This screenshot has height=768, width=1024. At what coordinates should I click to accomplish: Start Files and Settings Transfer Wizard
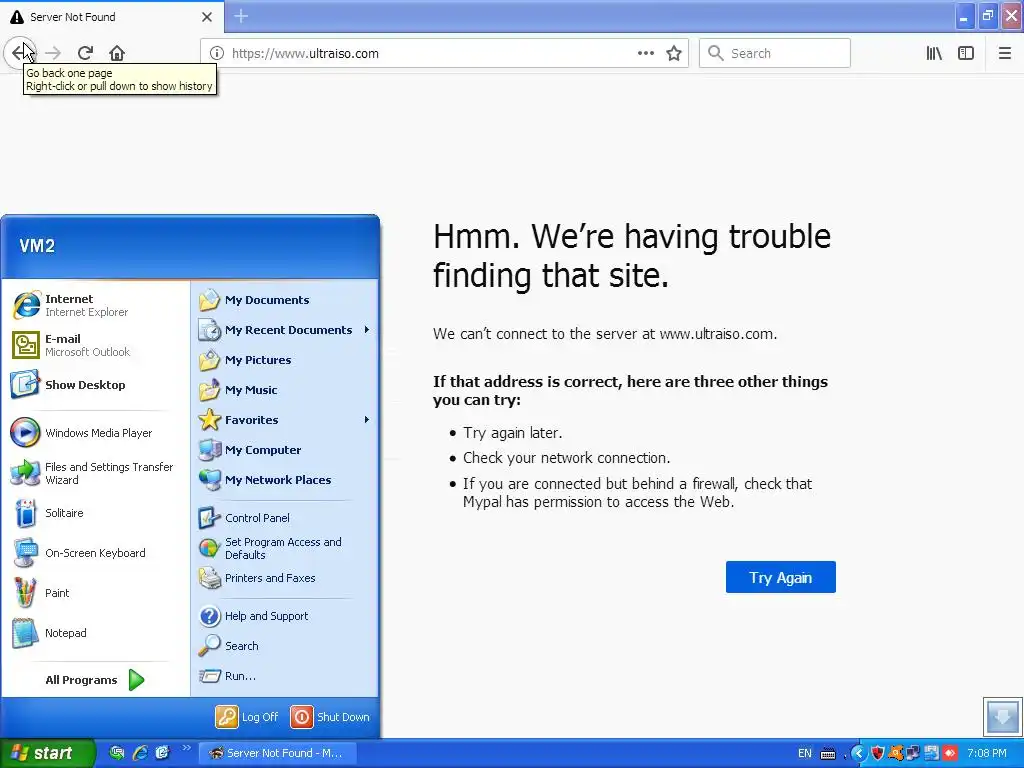[x=96, y=473]
